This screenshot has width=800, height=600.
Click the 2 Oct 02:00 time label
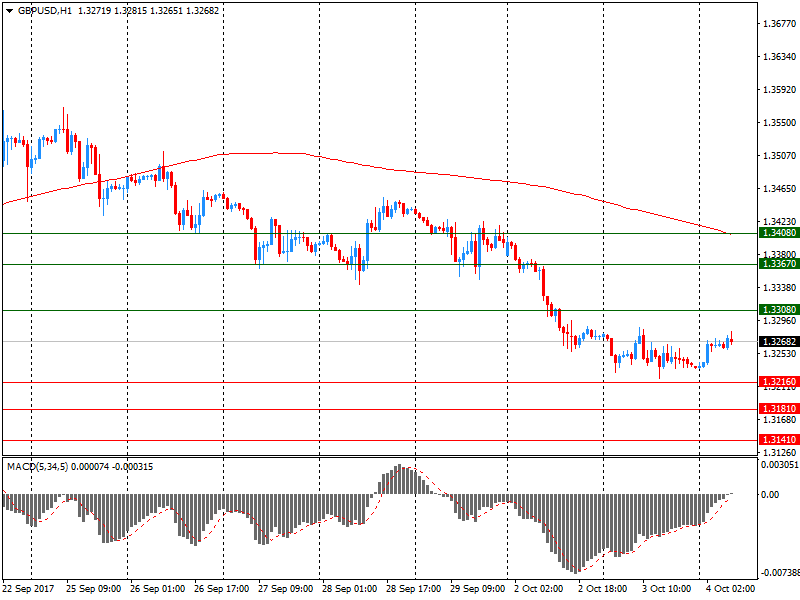(539, 589)
